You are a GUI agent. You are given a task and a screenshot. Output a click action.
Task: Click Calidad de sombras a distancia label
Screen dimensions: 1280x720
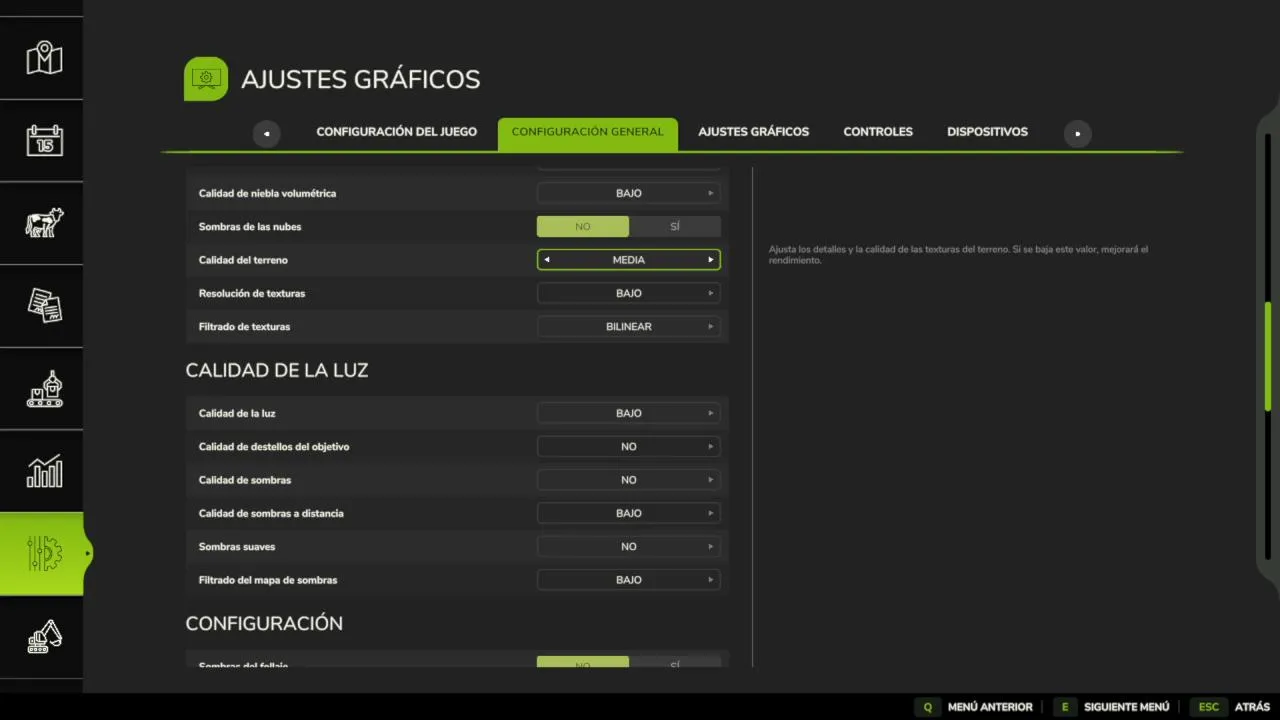click(271, 513)
